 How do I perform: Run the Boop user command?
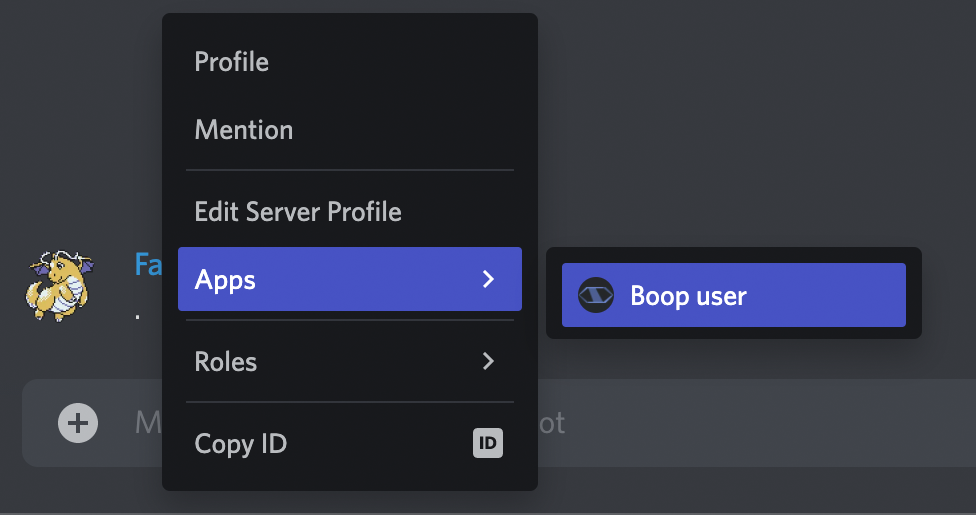(x=688, y=296)
